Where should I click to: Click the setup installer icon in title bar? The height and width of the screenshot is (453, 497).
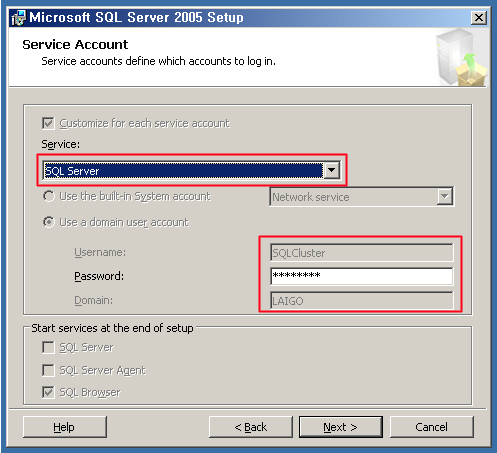click(x=18, y=18)
